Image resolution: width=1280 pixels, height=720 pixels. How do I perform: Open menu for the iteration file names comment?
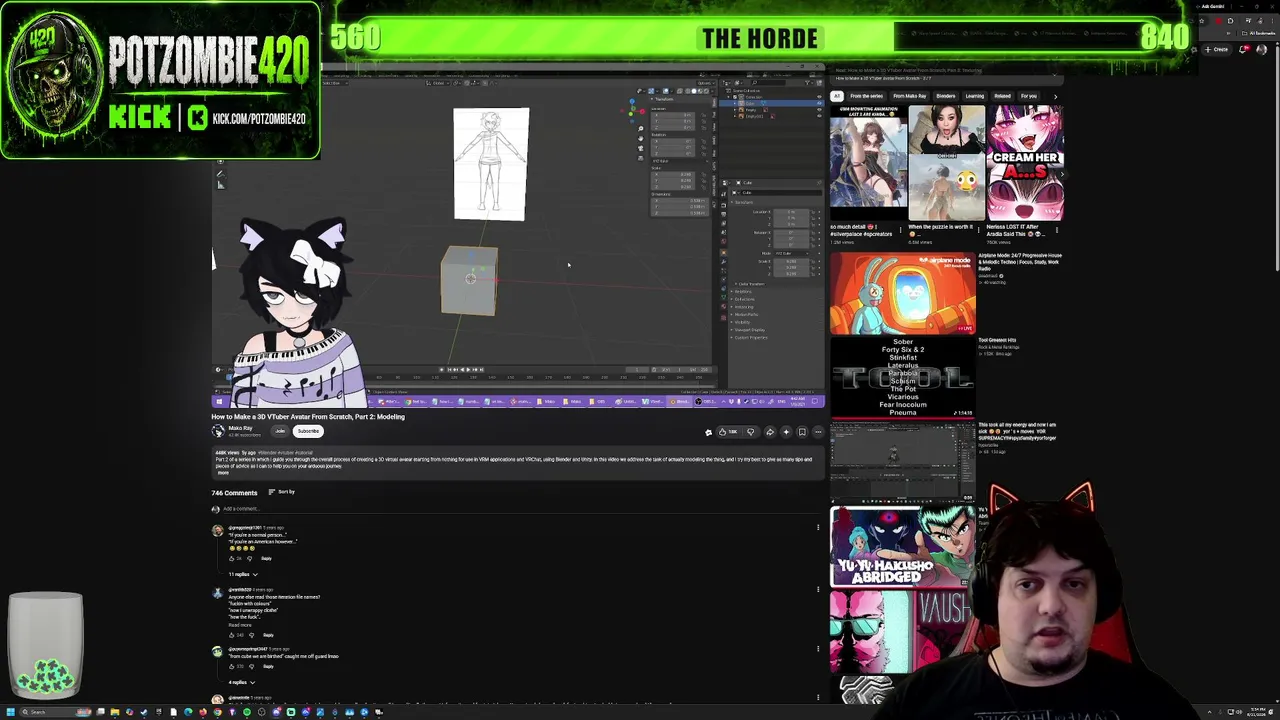coord(818,589)
